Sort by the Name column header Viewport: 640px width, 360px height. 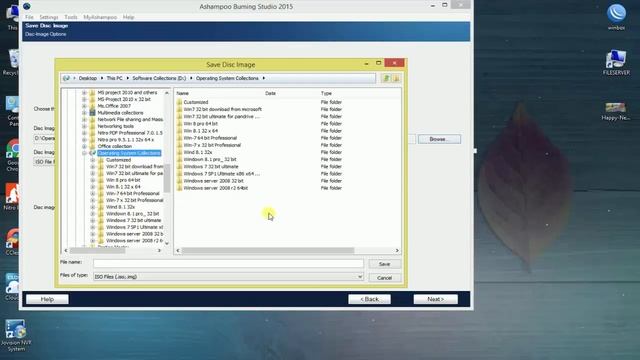pos(182,93)
